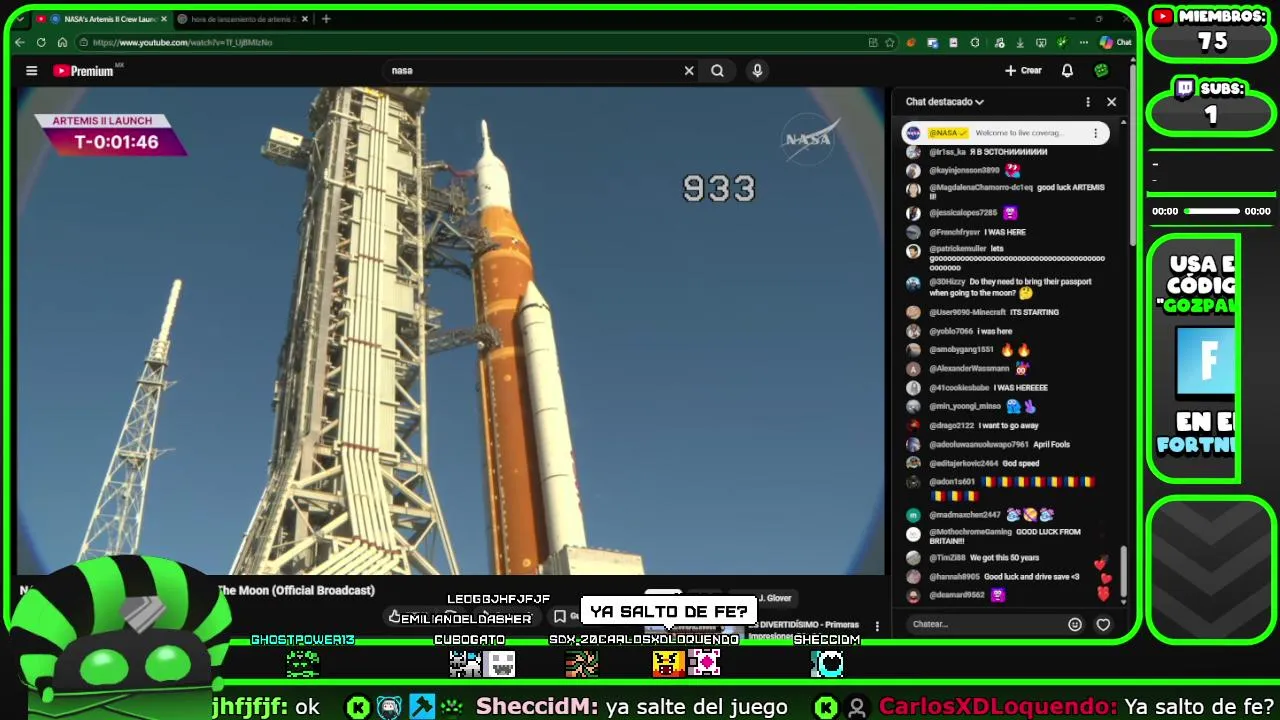Close the 'hora de lanzamiento de artemis' tab

coord(305,19)
